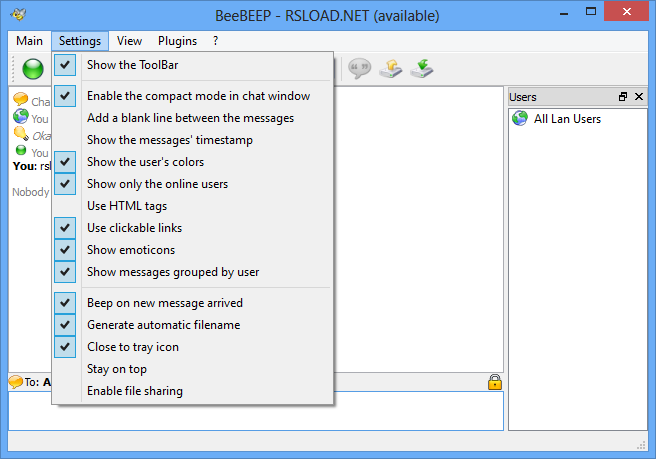Close the Users panel
Screen dimensions: 656x459
coord(639,97)
